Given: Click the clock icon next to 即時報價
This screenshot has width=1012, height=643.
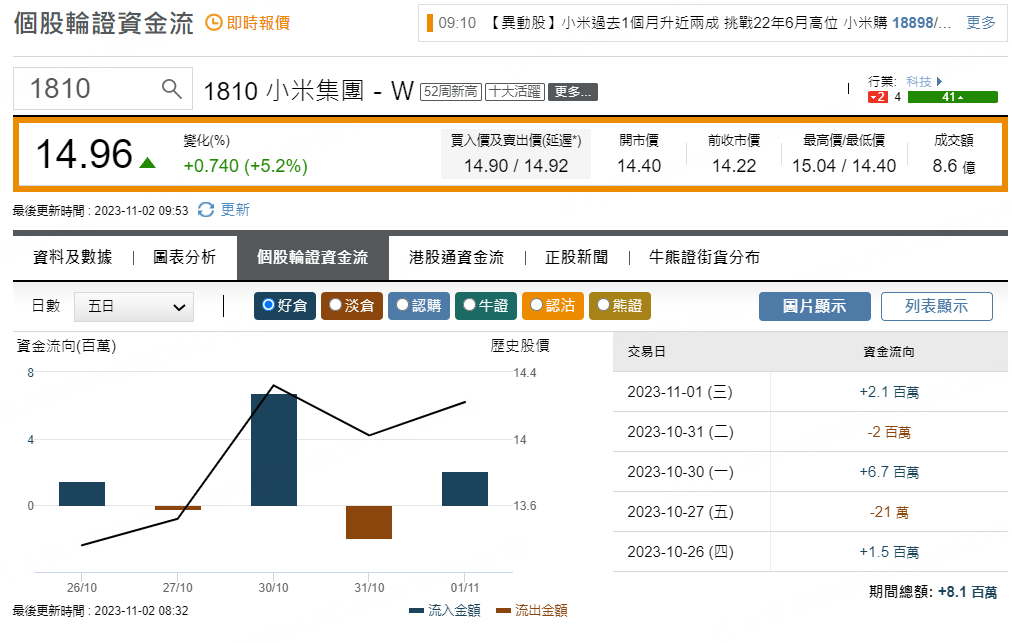Looking at the screenshot, I should [x=214, y=23].
